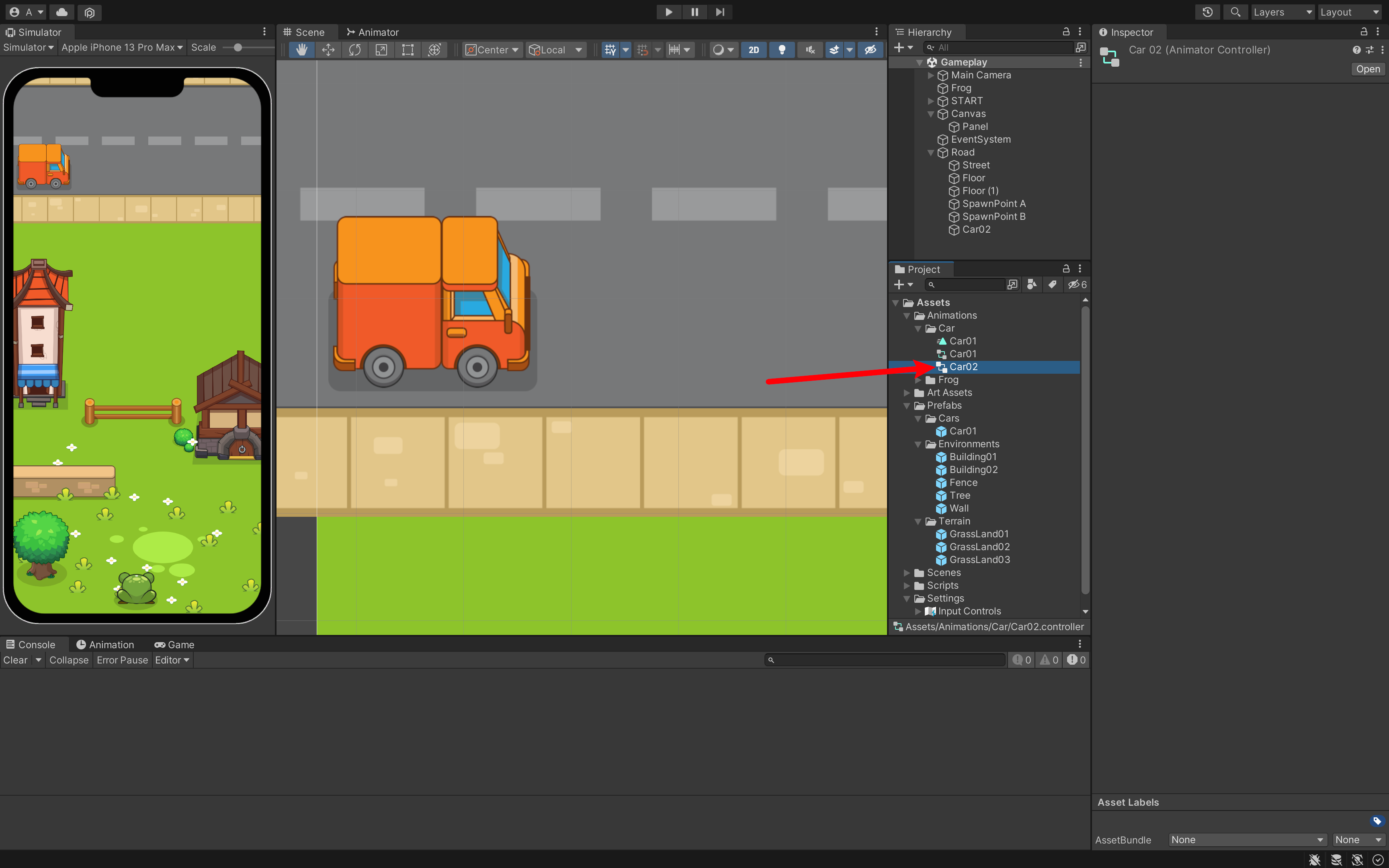Image resolution: width=1389 pixels, height=868 pixels.
Task: Select the Hand view tool
Action: point(301,50)
